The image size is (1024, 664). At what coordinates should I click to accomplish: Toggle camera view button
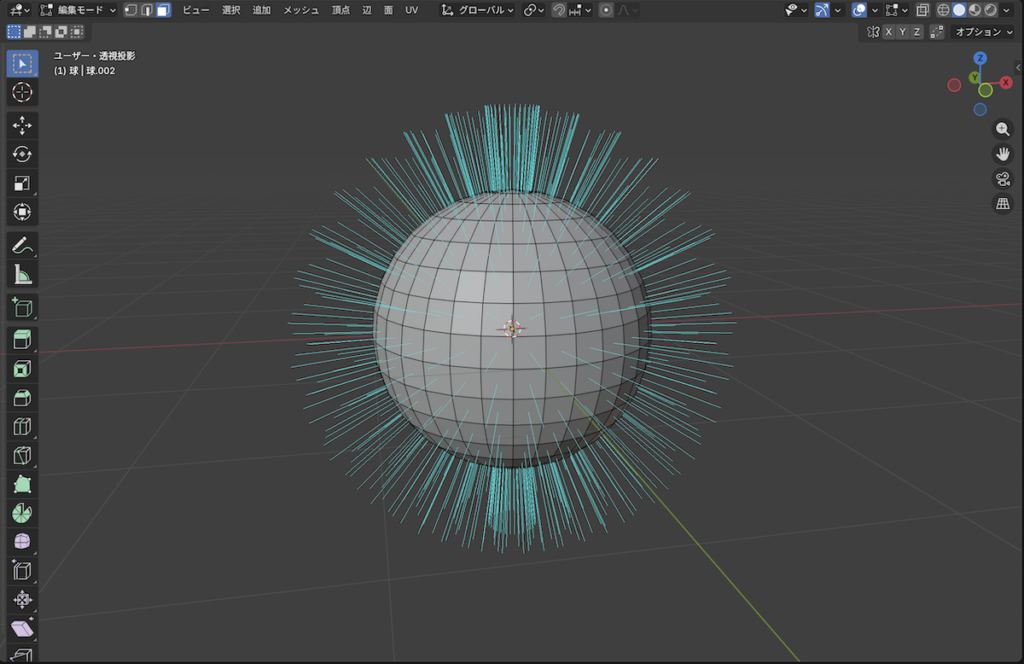tap(1002, 179)
